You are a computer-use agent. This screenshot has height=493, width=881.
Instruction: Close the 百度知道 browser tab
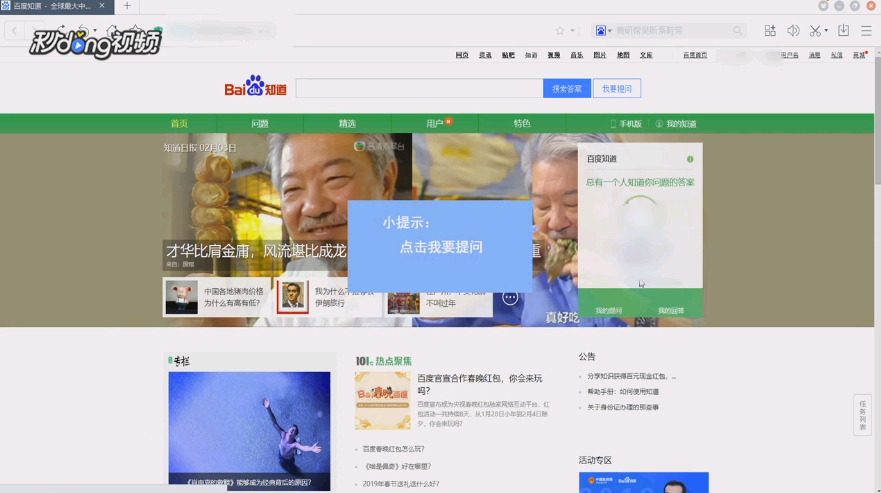click(x=102, y=6)
